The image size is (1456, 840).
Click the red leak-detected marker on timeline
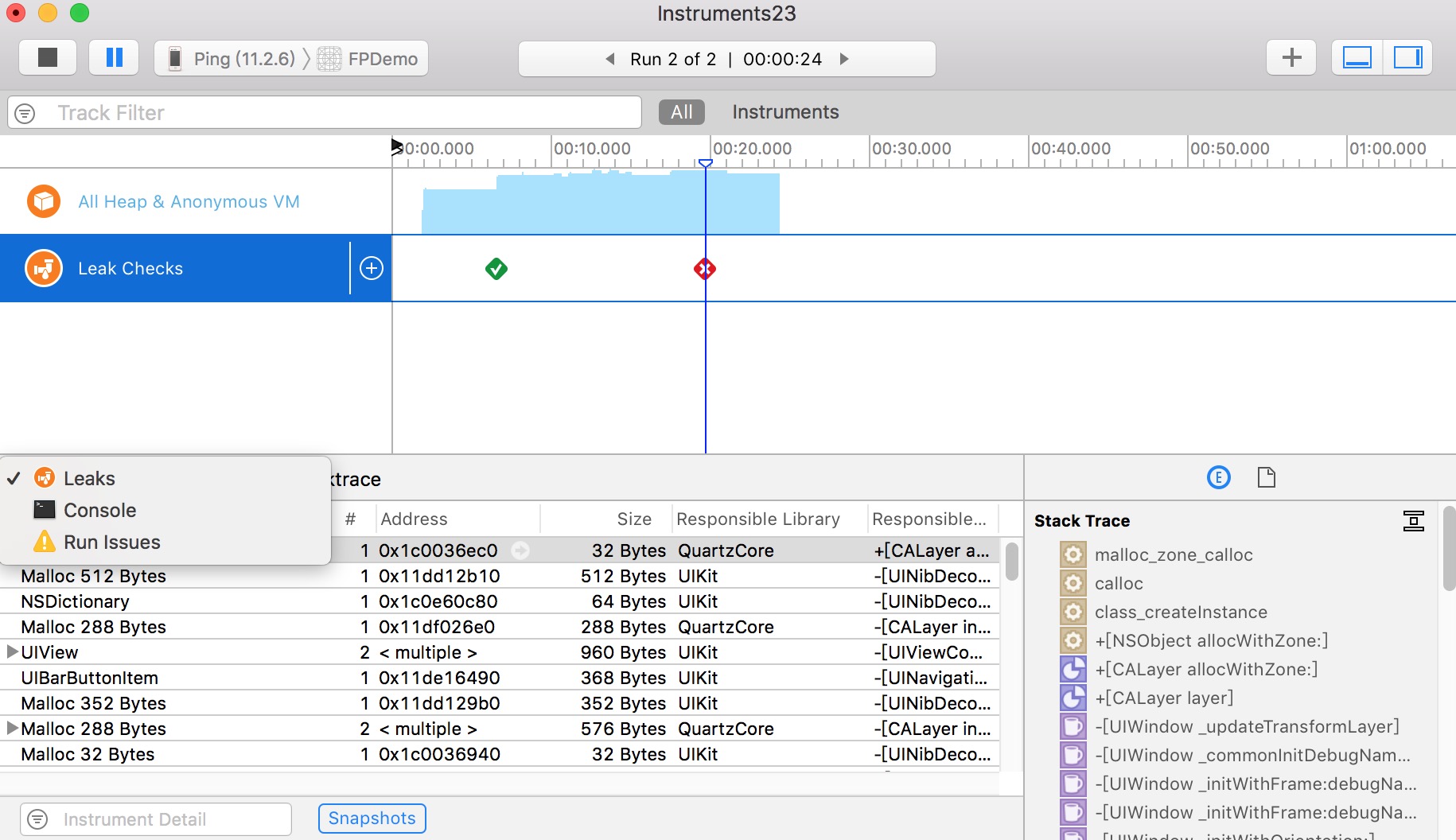coord(705,269)
